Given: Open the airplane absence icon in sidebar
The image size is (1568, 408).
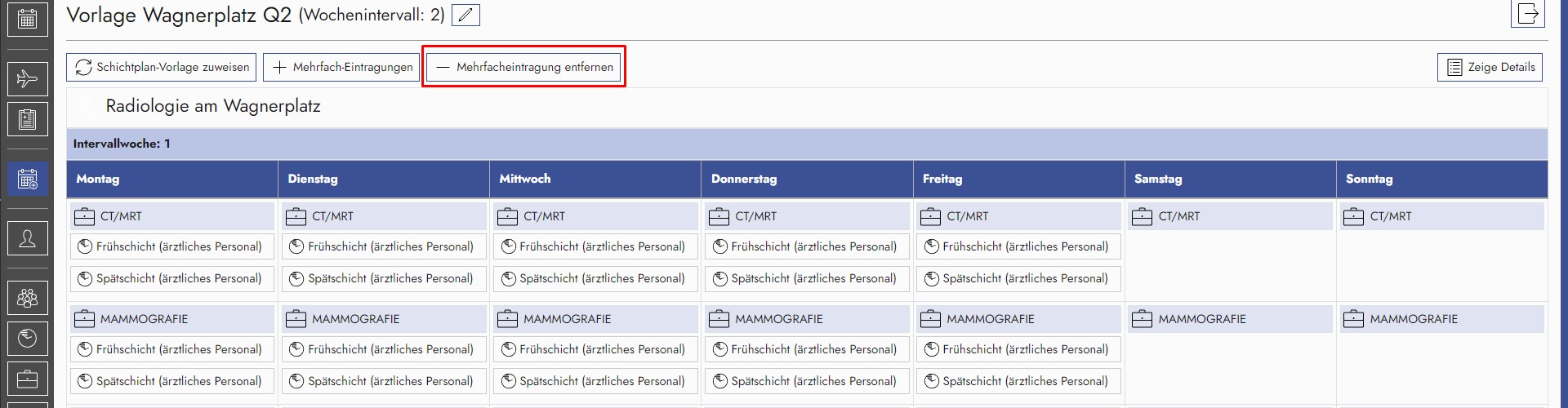Looking at the screenshot, I should pos(27,79).
